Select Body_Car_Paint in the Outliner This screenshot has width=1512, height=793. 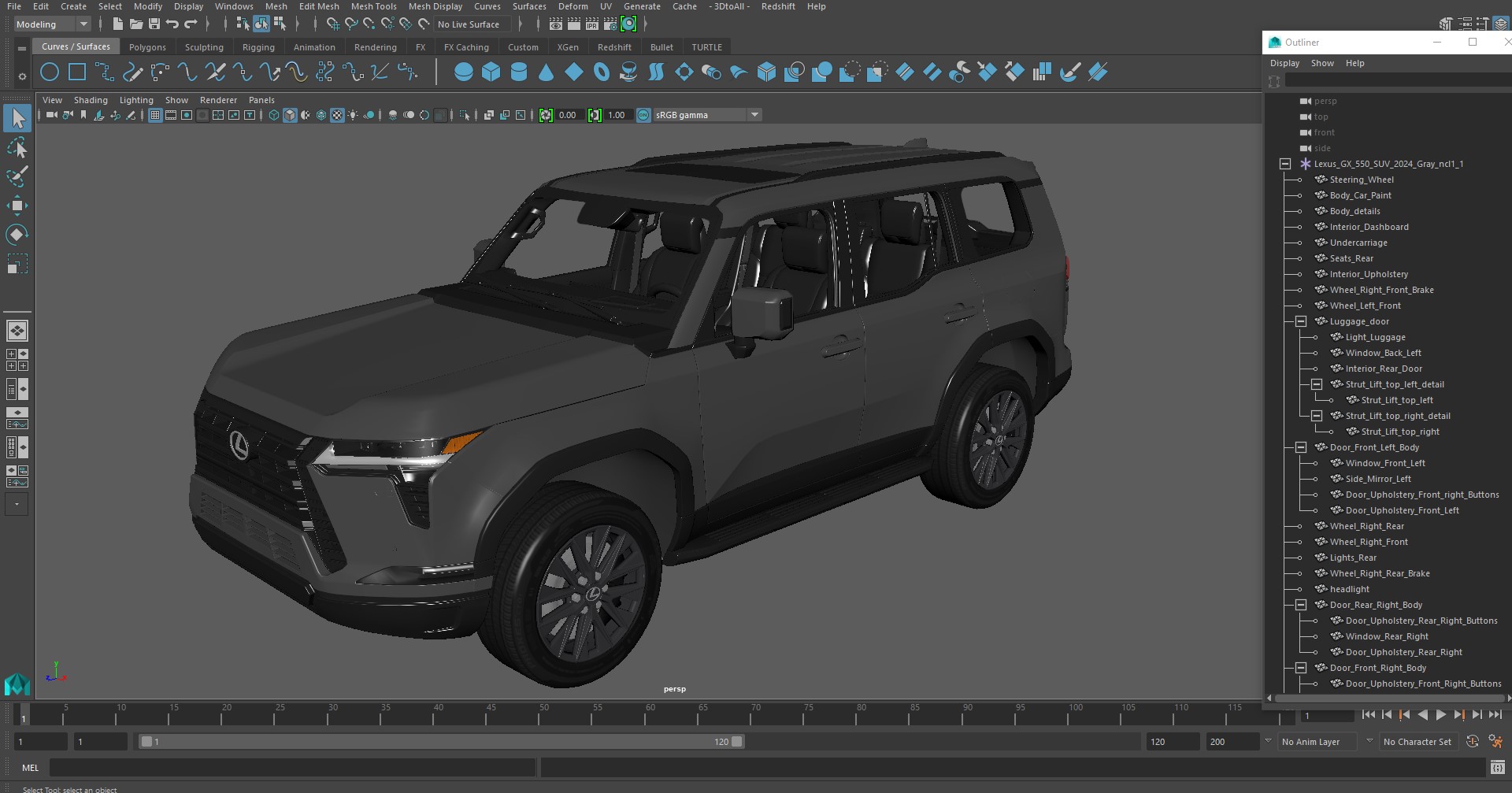click(1360, 195)
